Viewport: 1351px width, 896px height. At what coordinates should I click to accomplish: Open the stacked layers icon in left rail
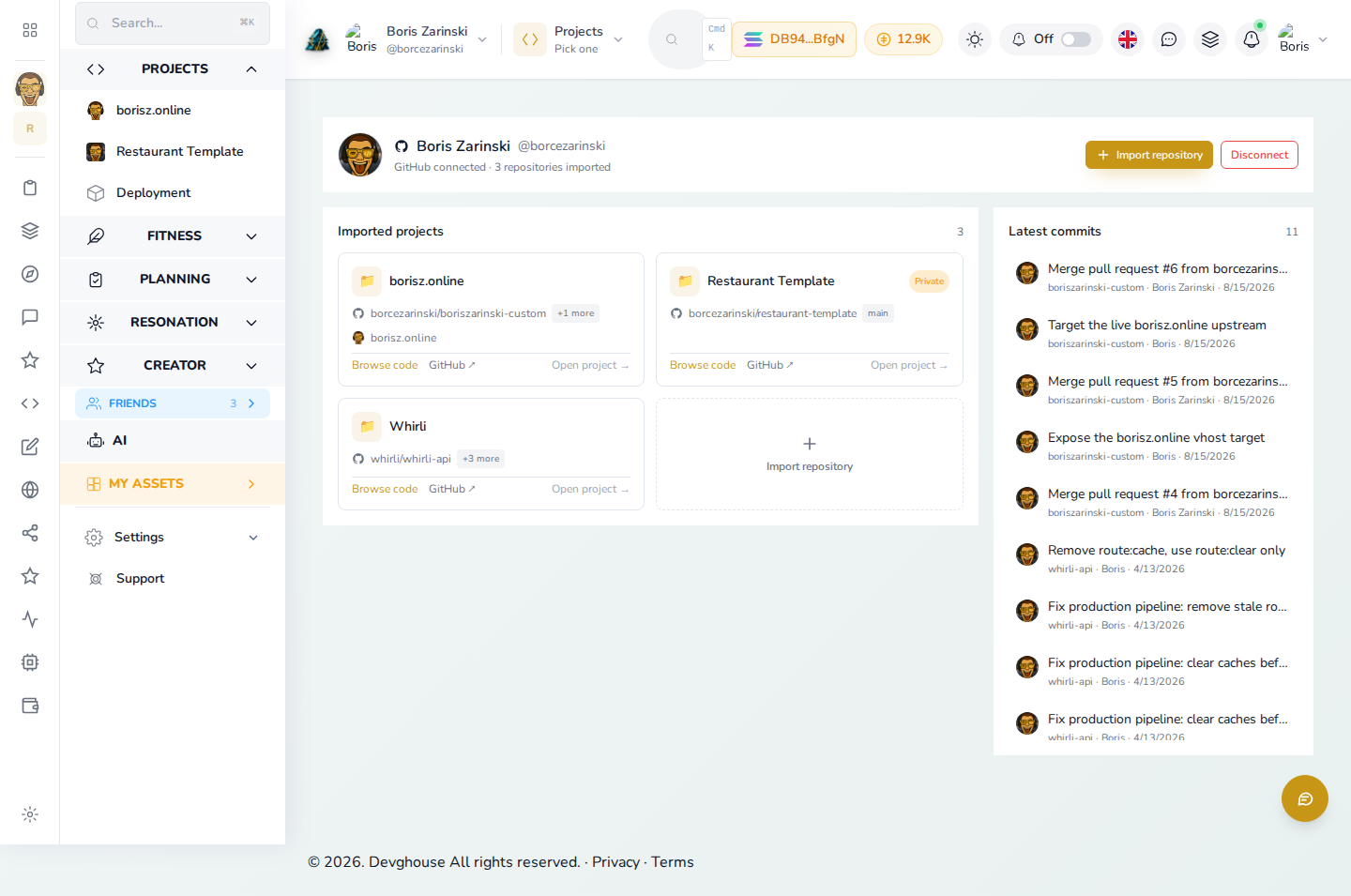click(30, 231)
